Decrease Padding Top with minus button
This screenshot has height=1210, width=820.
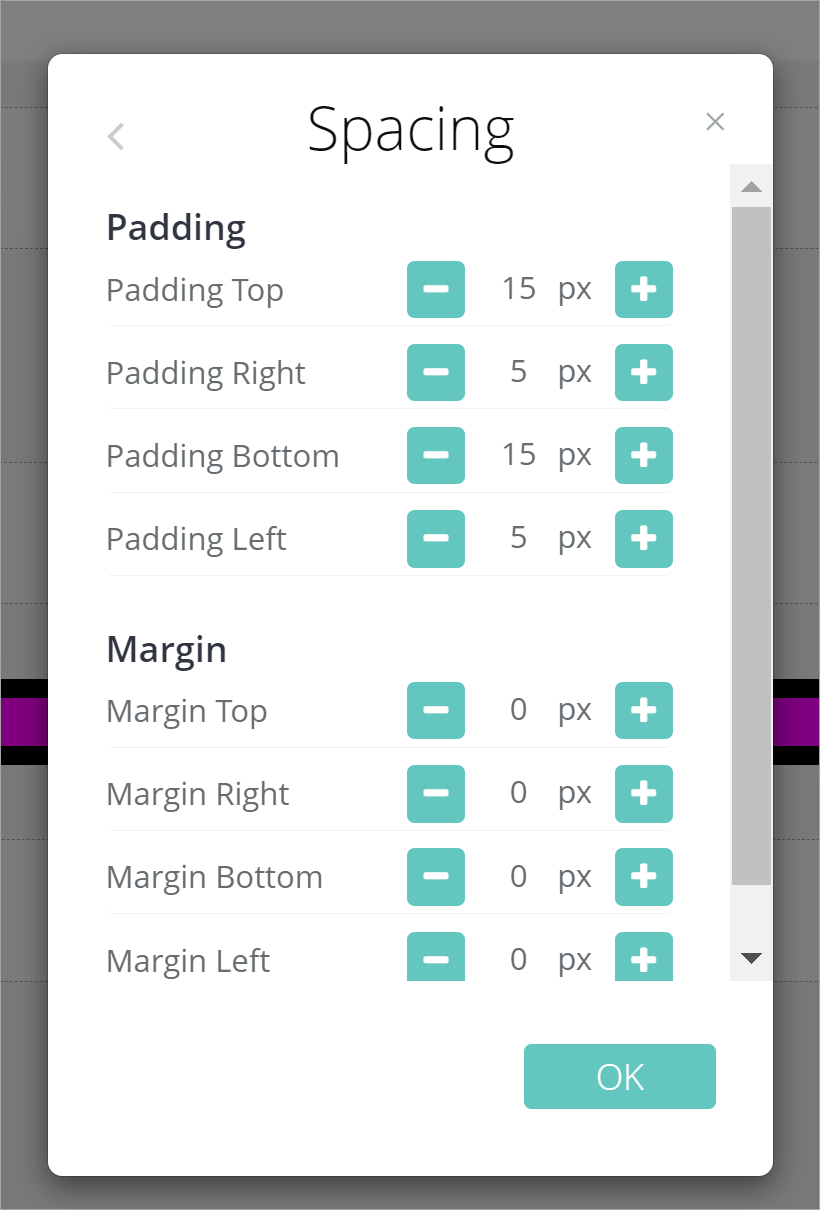436,290
